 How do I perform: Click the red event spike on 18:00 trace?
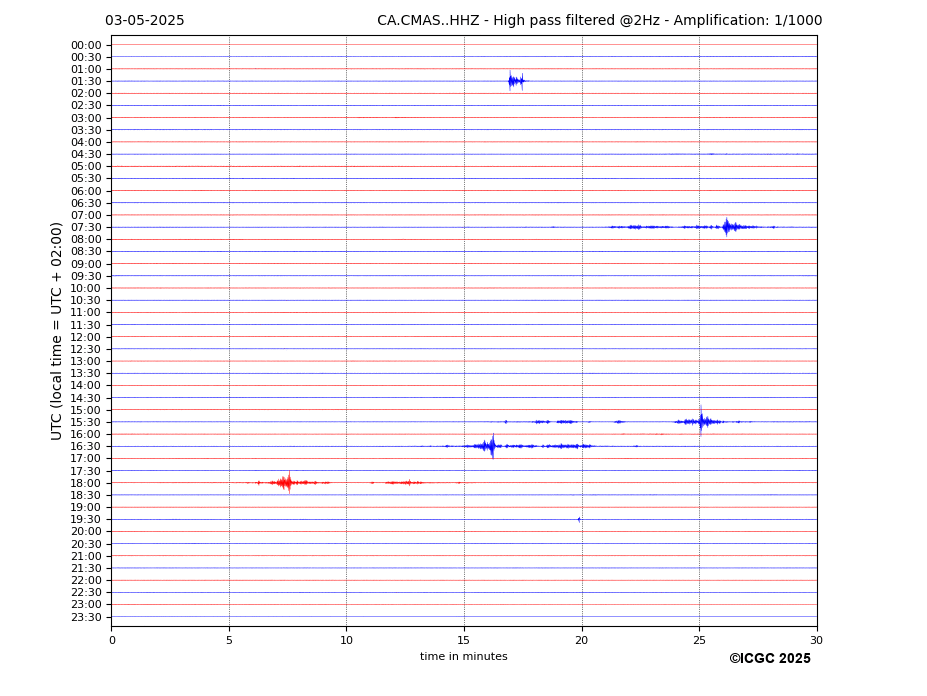(289, 483)
